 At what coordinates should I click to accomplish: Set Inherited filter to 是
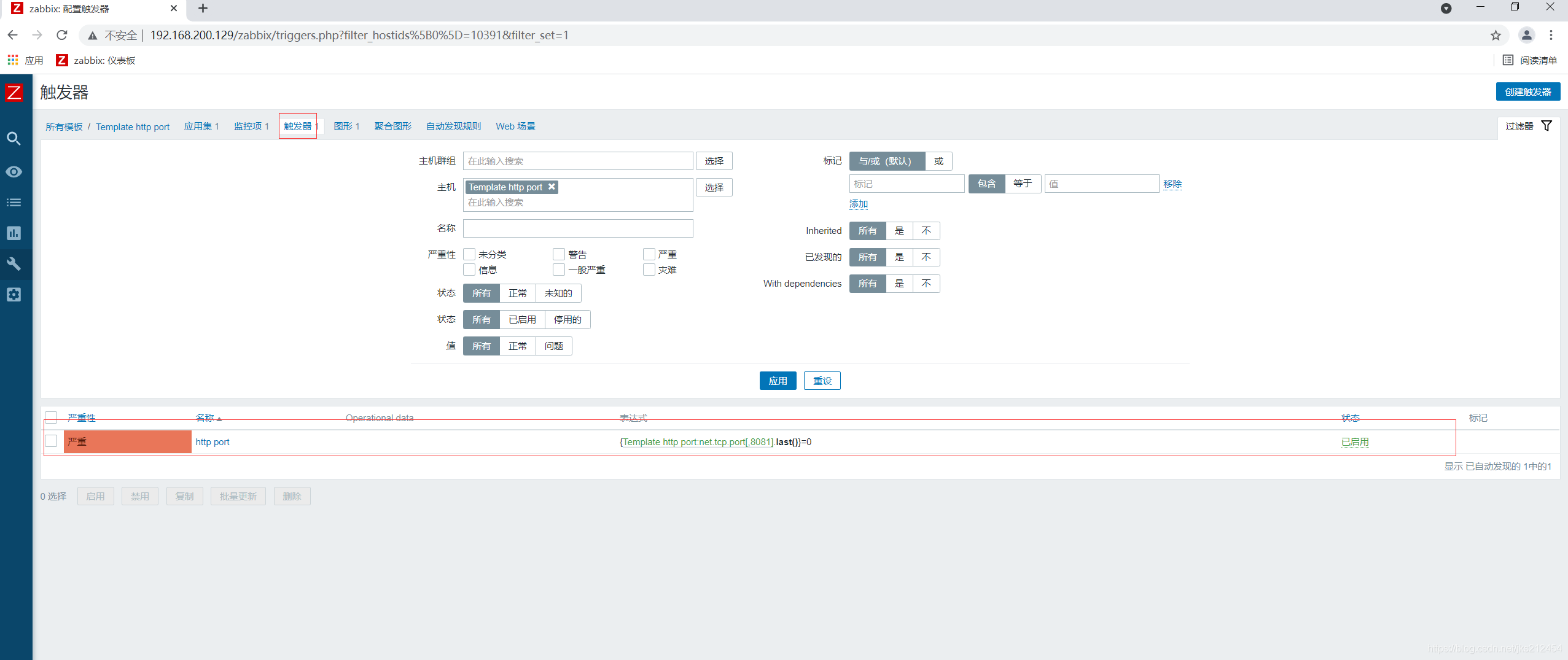pyautogui.click(x=899, y=231)
